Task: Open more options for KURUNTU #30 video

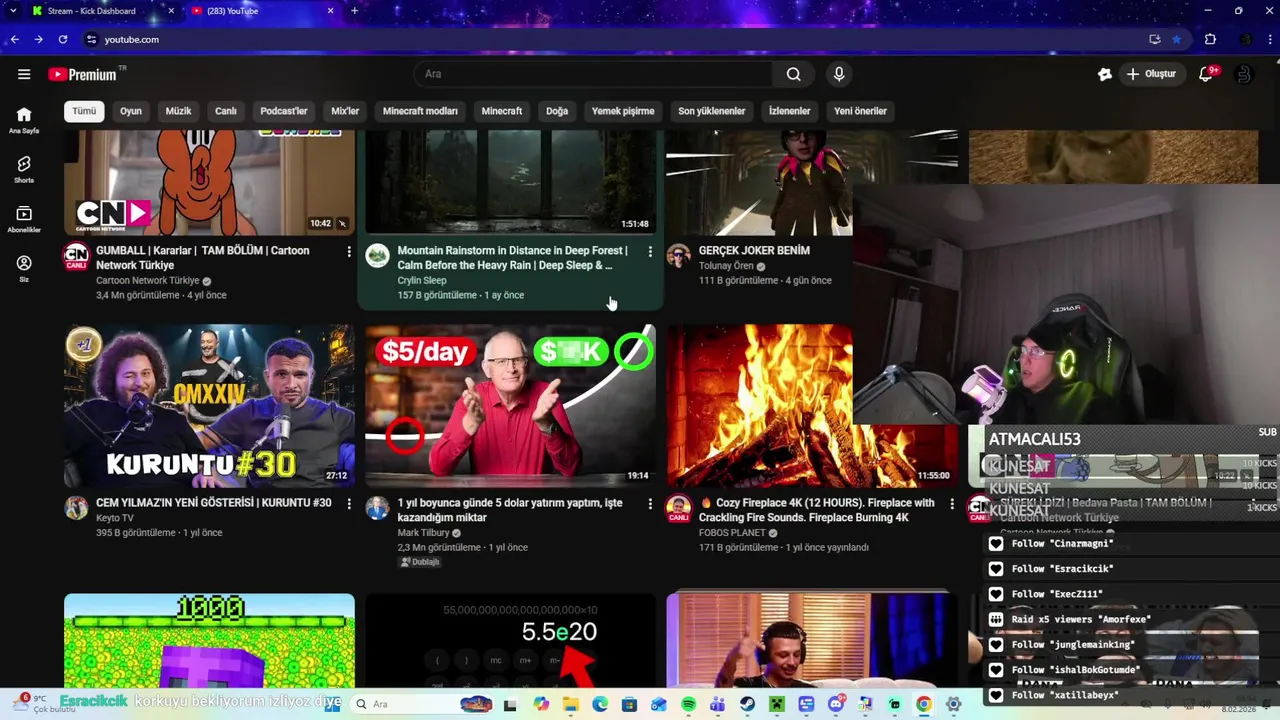Action: pos(349,504)
